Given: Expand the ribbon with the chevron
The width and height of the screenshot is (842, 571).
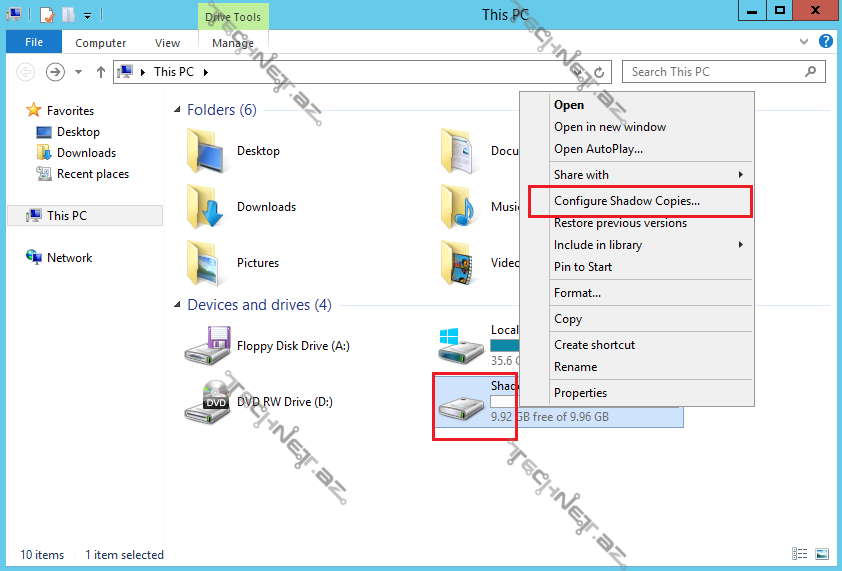Looking at the screenshot, I should click(806, 42).
